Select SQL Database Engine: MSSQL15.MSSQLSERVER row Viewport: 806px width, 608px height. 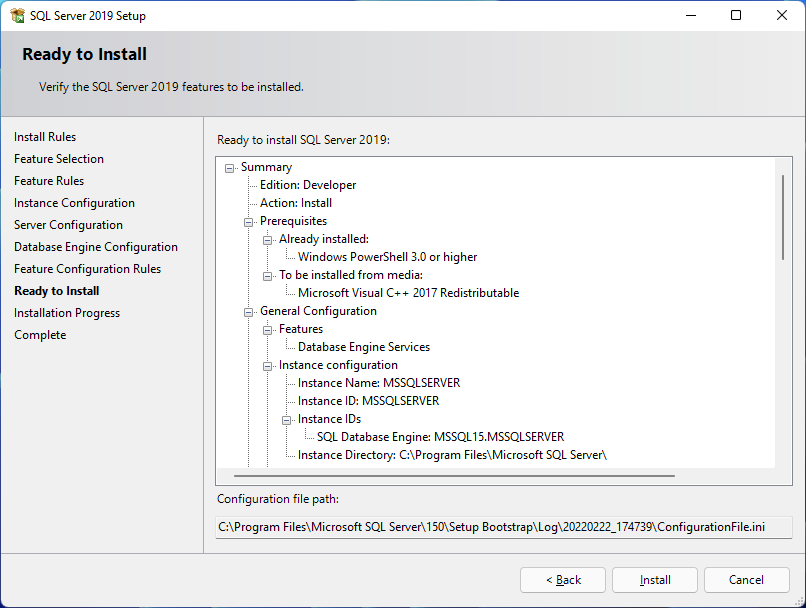[x=441, y=437]
